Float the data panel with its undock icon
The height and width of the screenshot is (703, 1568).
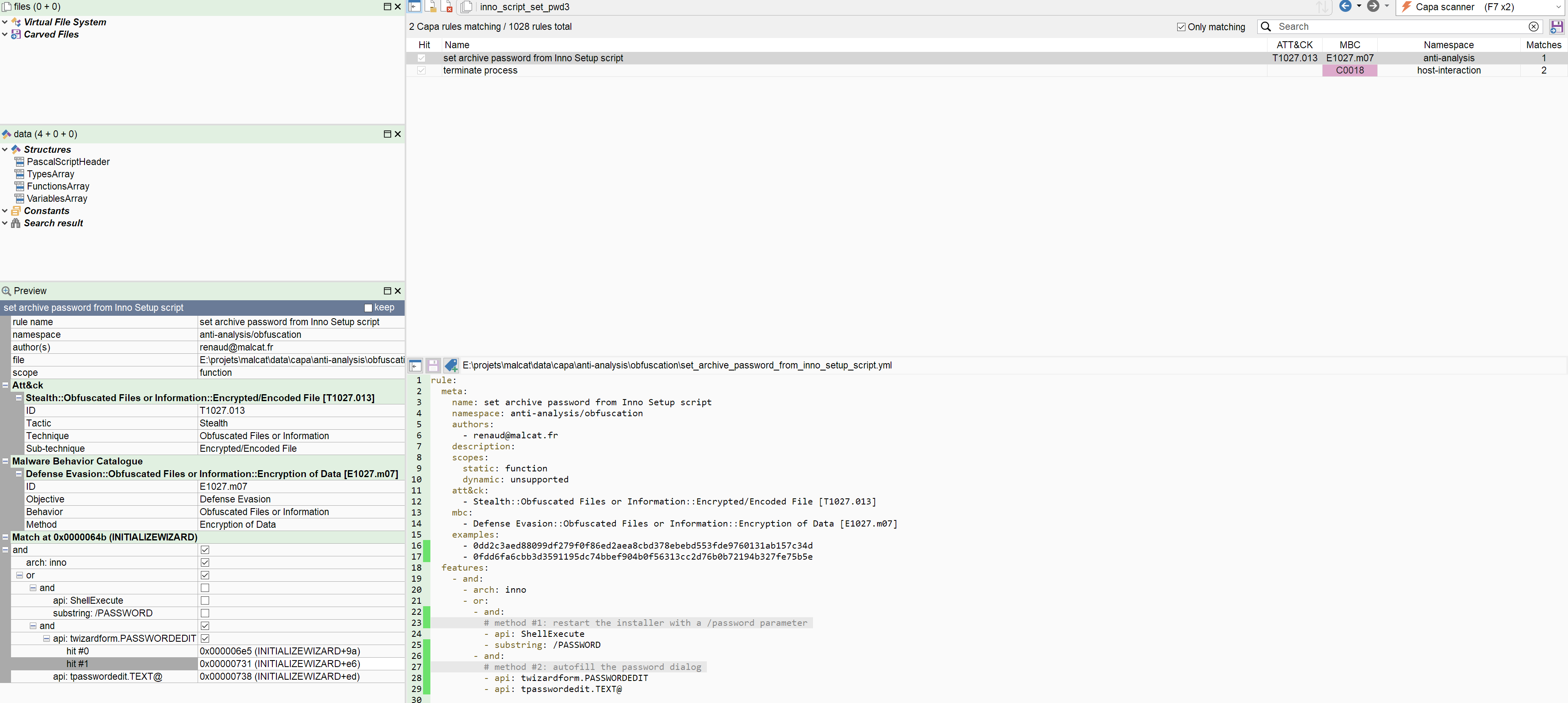point(387,134)
